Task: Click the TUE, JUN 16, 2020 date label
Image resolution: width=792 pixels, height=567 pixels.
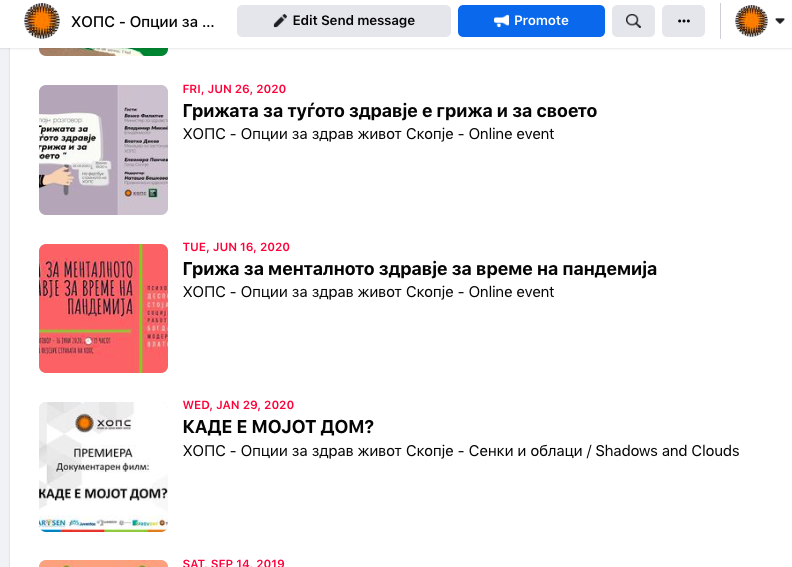Action: (236, 247)
